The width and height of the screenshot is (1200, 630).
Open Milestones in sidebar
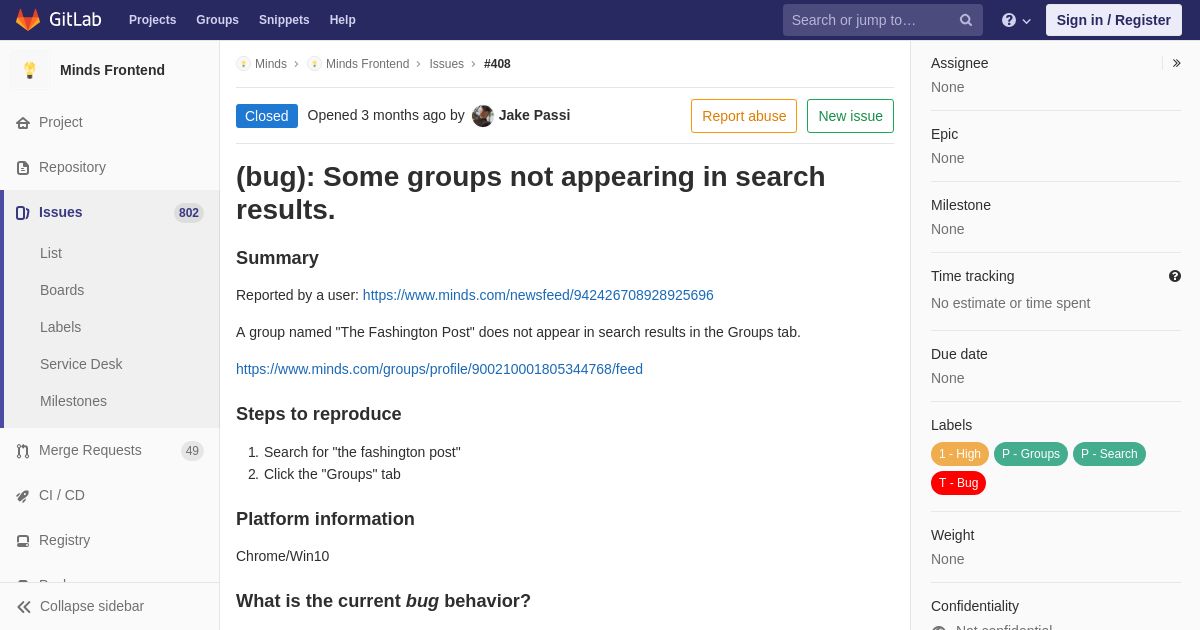(73, 401)
